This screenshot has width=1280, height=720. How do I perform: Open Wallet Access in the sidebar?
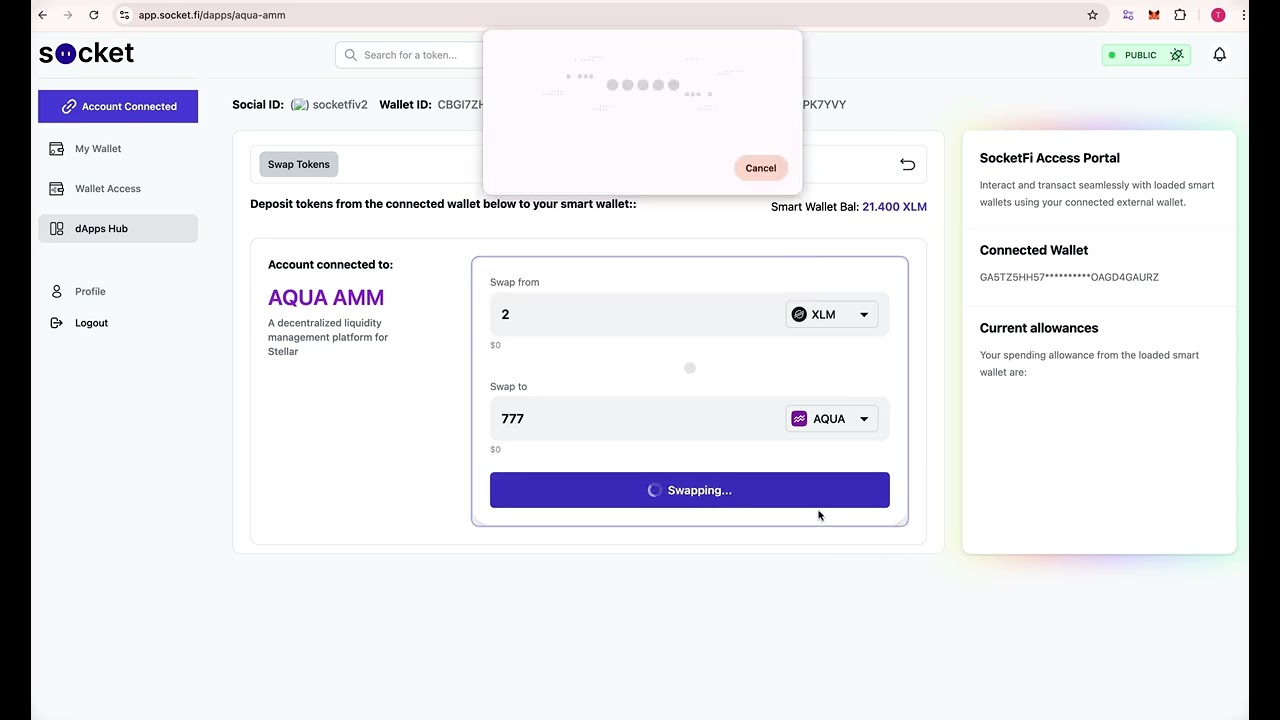tap(118, 188)
